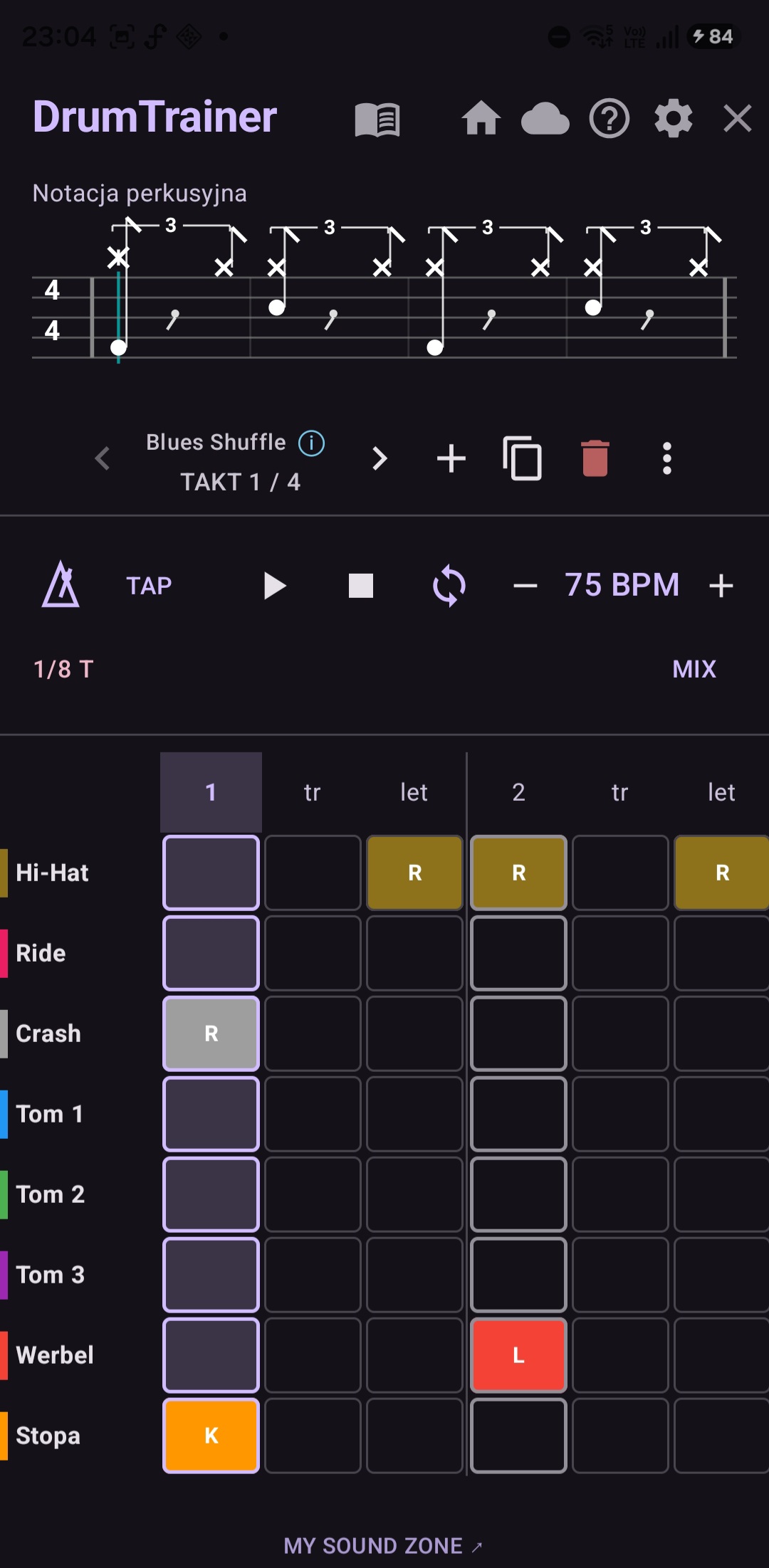Toggle Ride cell on beat 1

pyautogui.click(x=211, y=953)
